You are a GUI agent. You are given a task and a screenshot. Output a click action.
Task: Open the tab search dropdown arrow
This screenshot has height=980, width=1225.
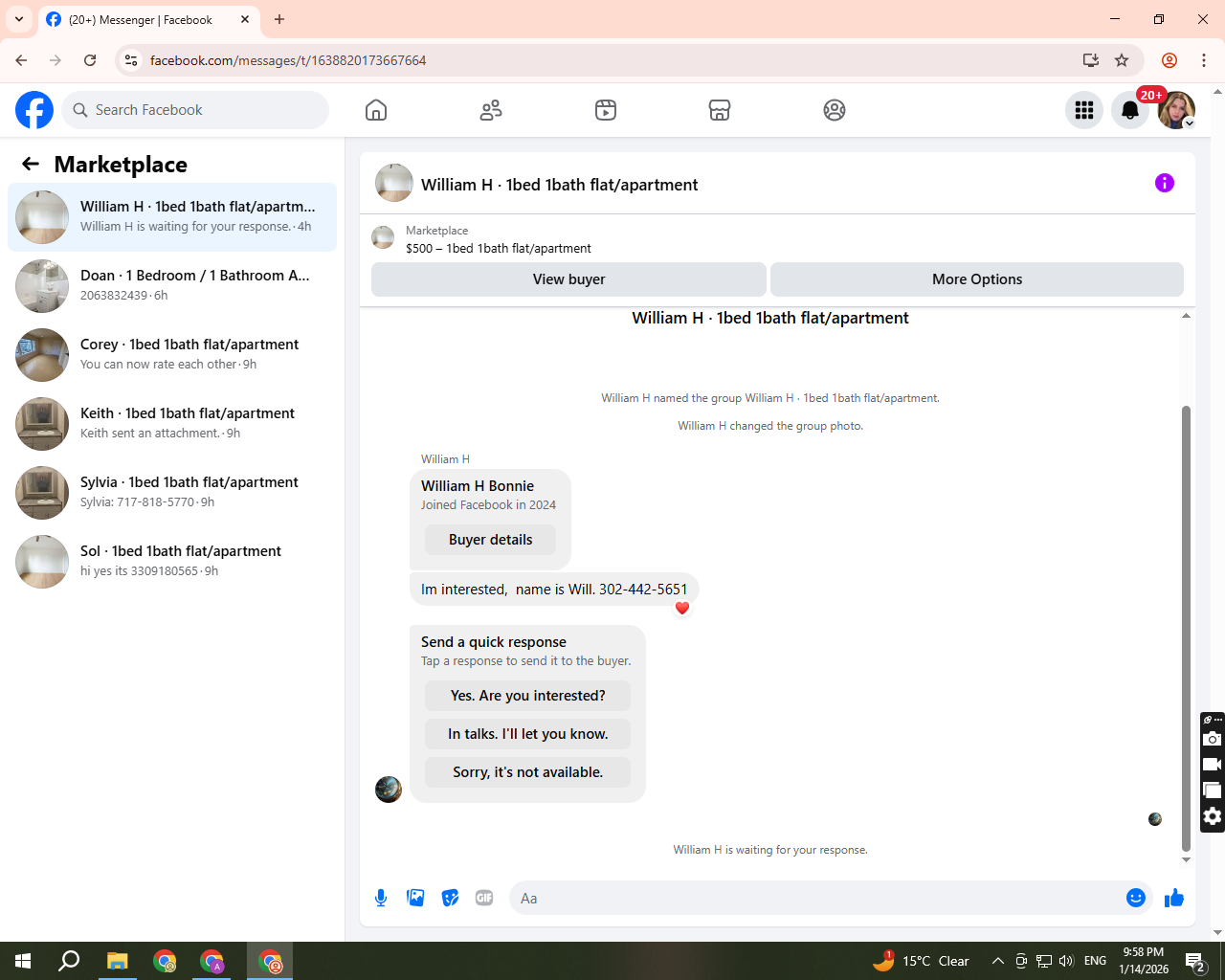click(19, 19)
